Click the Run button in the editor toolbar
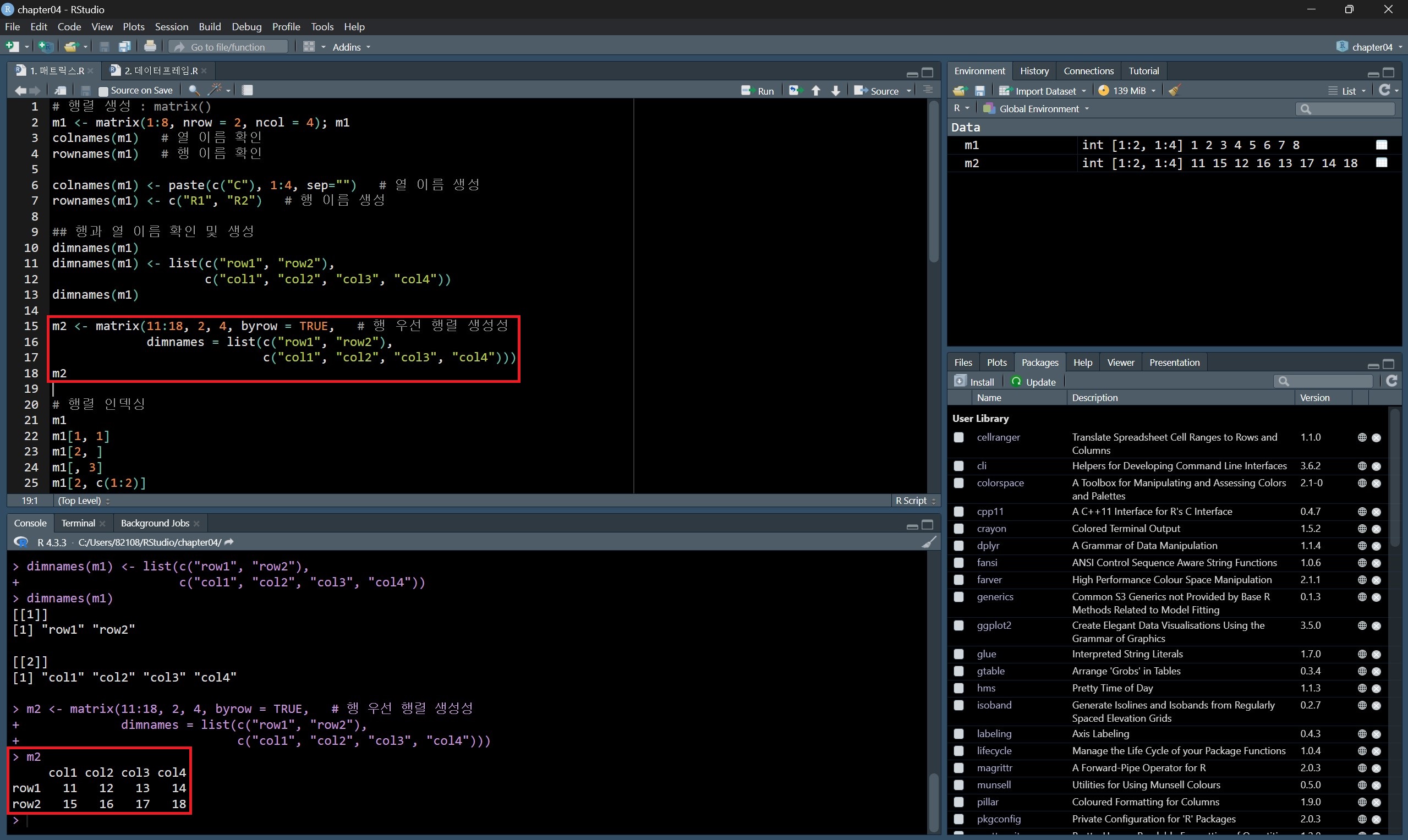This screenshot has height=840, width=1408. tap(758, 91)
